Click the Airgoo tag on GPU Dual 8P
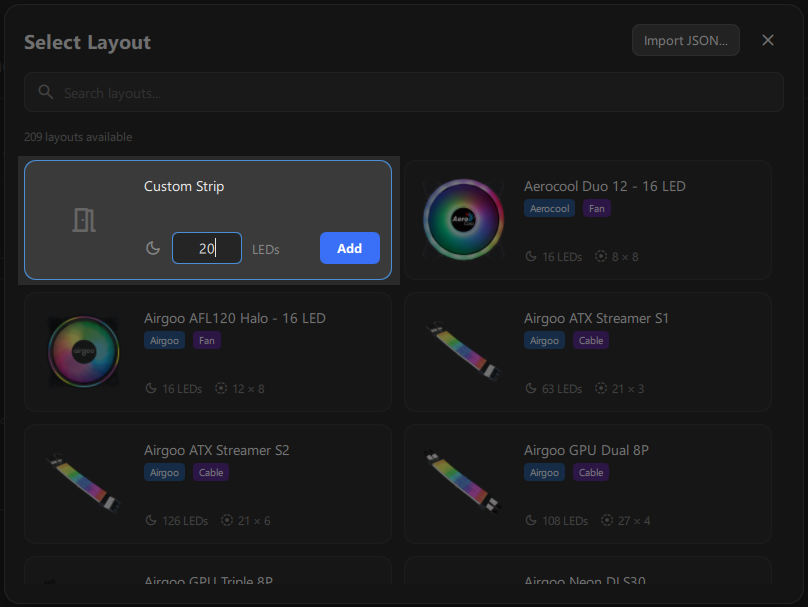 click(544, 472)
